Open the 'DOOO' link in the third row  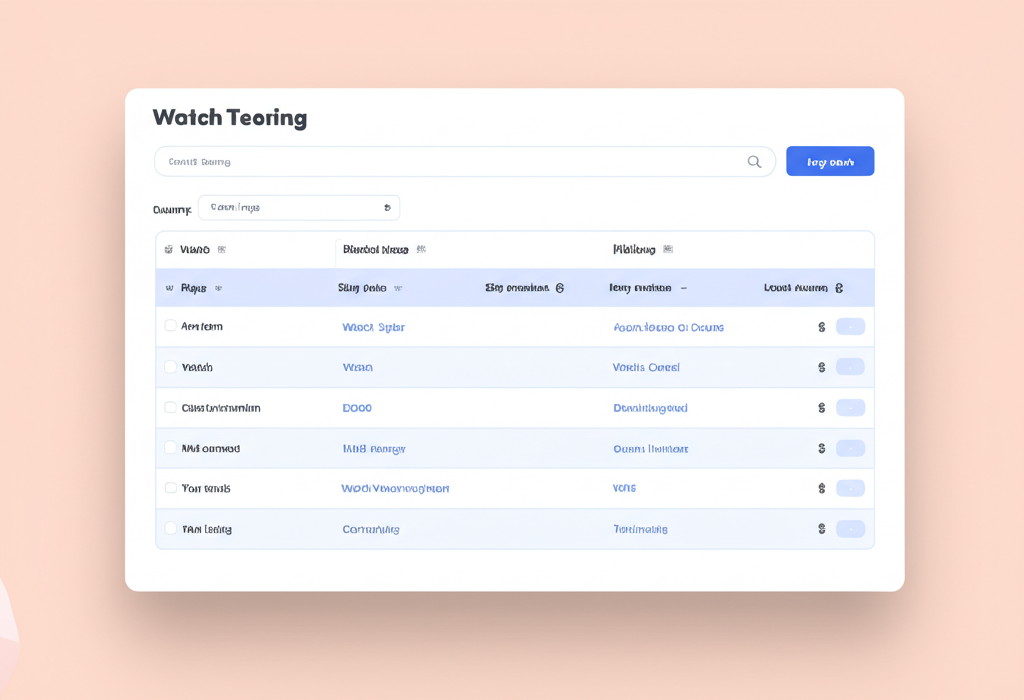click(x=357, y=408)
